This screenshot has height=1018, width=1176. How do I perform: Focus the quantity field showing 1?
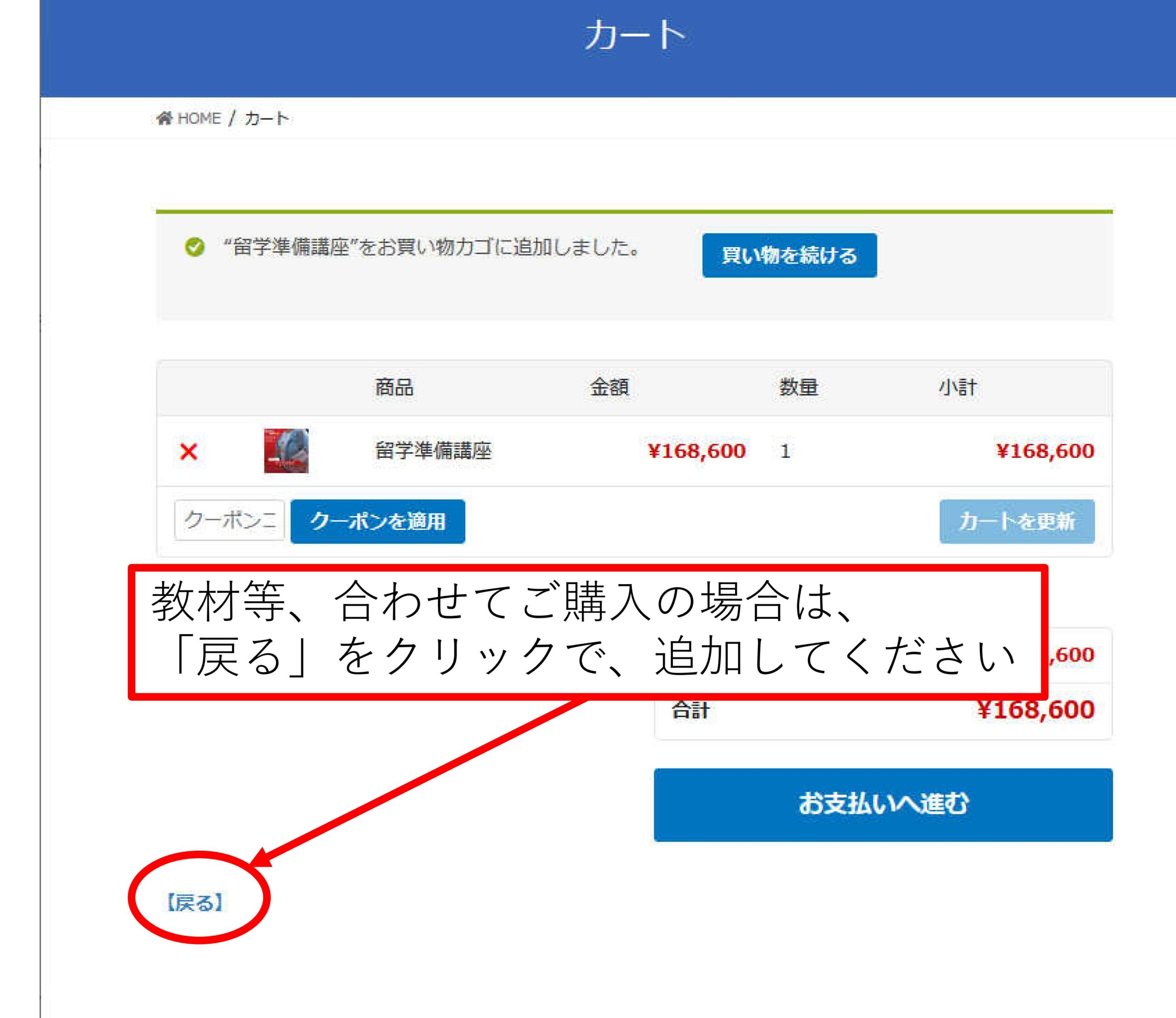click(786, 451)
